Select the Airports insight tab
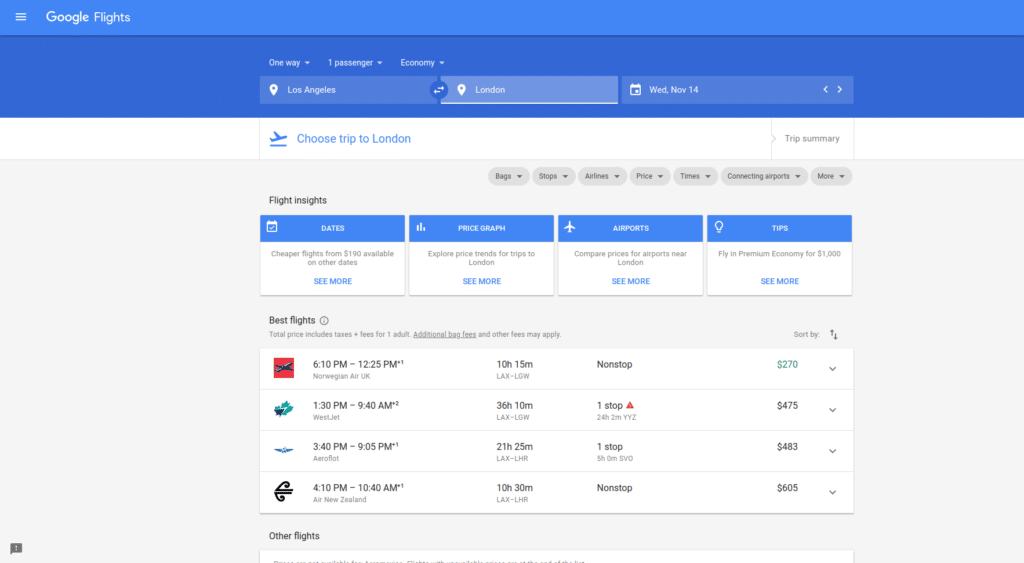 point(630,229)
